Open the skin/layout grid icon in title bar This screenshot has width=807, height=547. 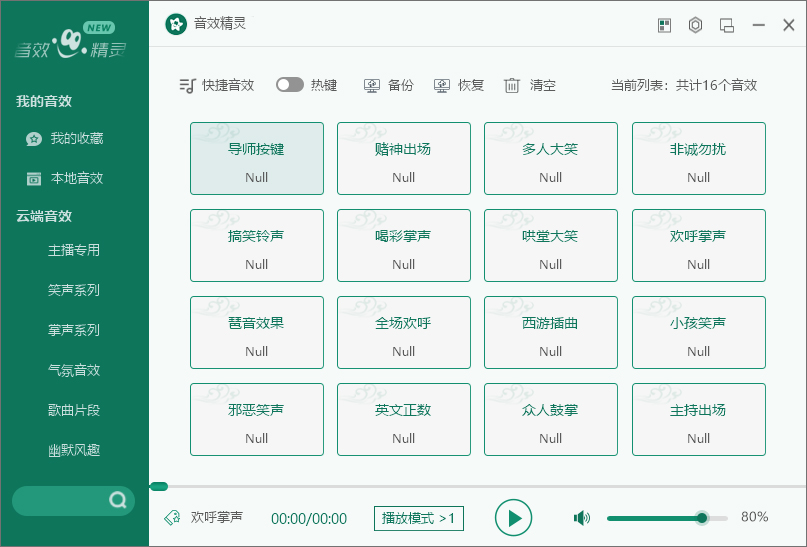click(x=664, y=25)
